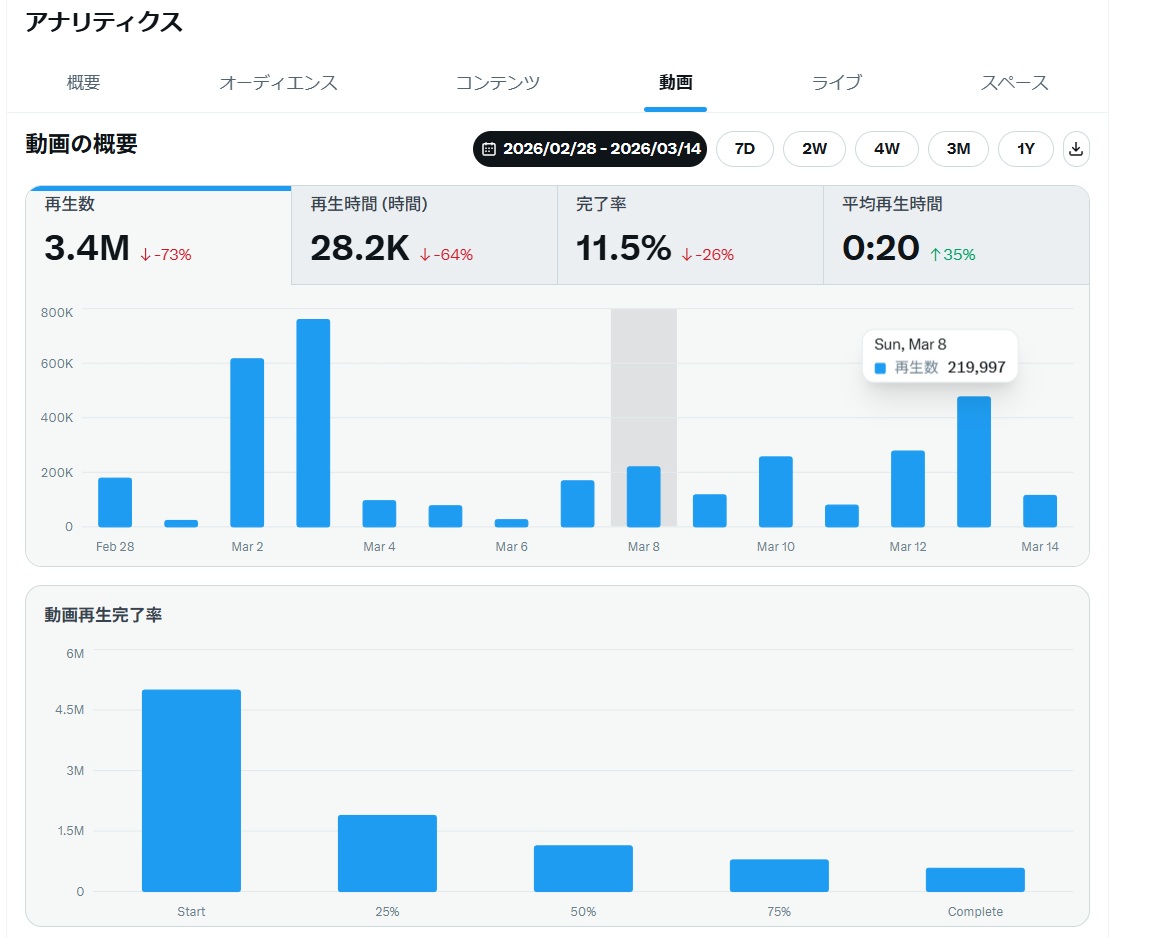1166x938 pixels.
Task: Select the 2W time range
Action: [x=814, y=149]
